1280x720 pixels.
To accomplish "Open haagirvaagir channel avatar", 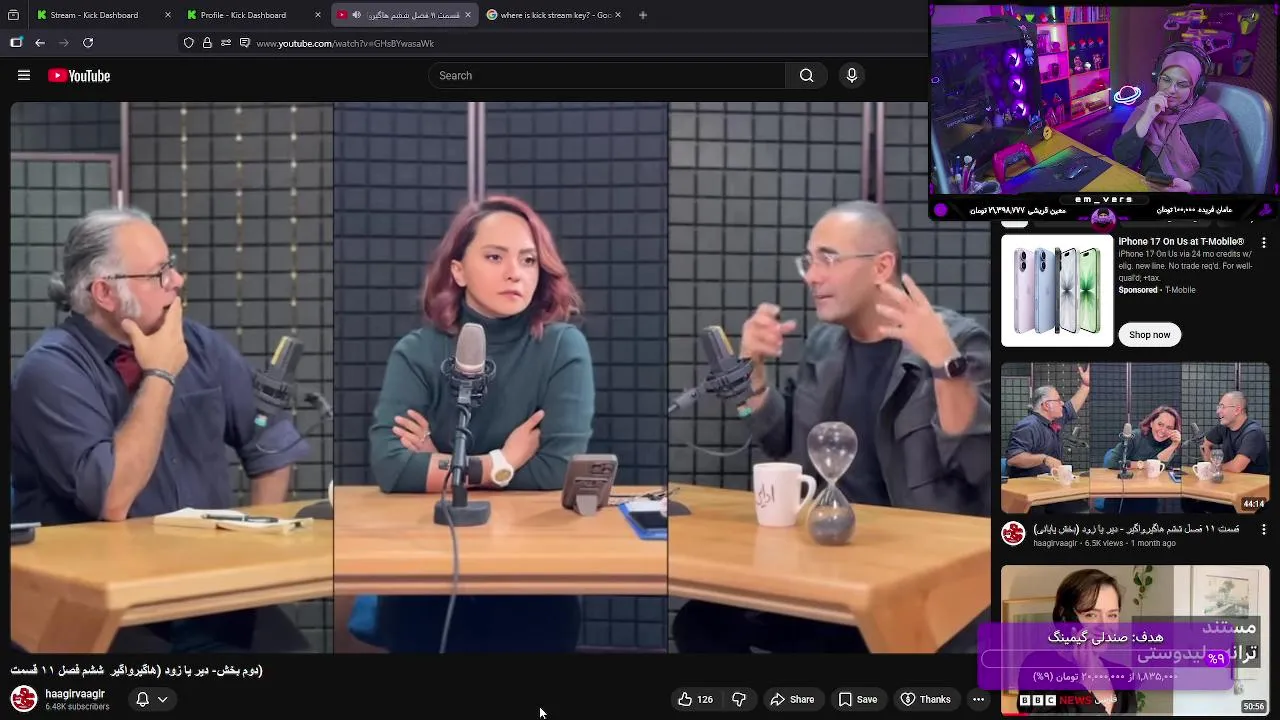I will 24,699.
